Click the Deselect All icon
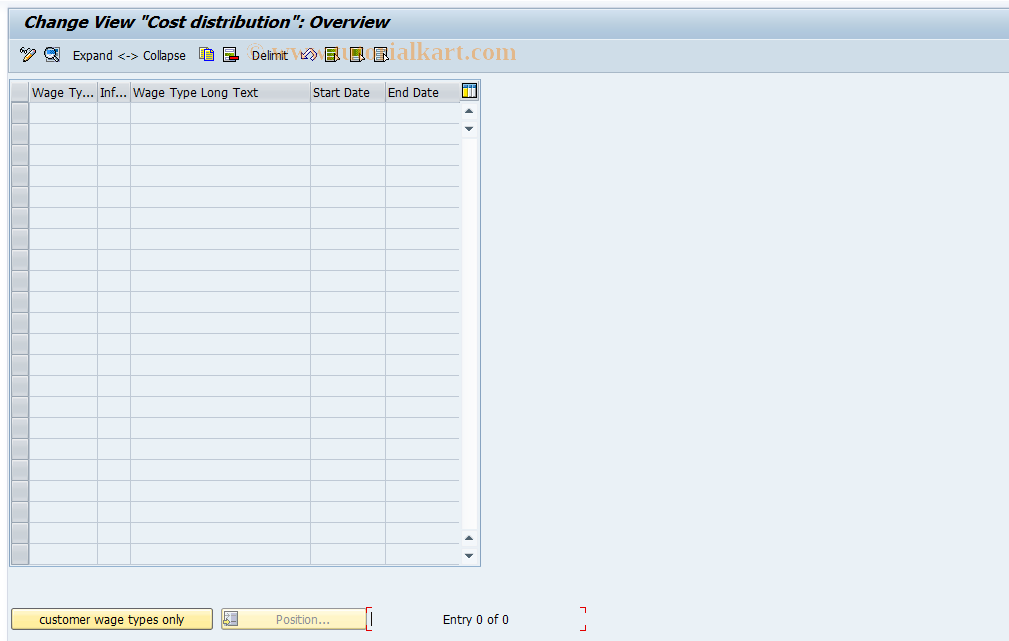This screenshot has height=641, width=1009. [x=381, y=55]
